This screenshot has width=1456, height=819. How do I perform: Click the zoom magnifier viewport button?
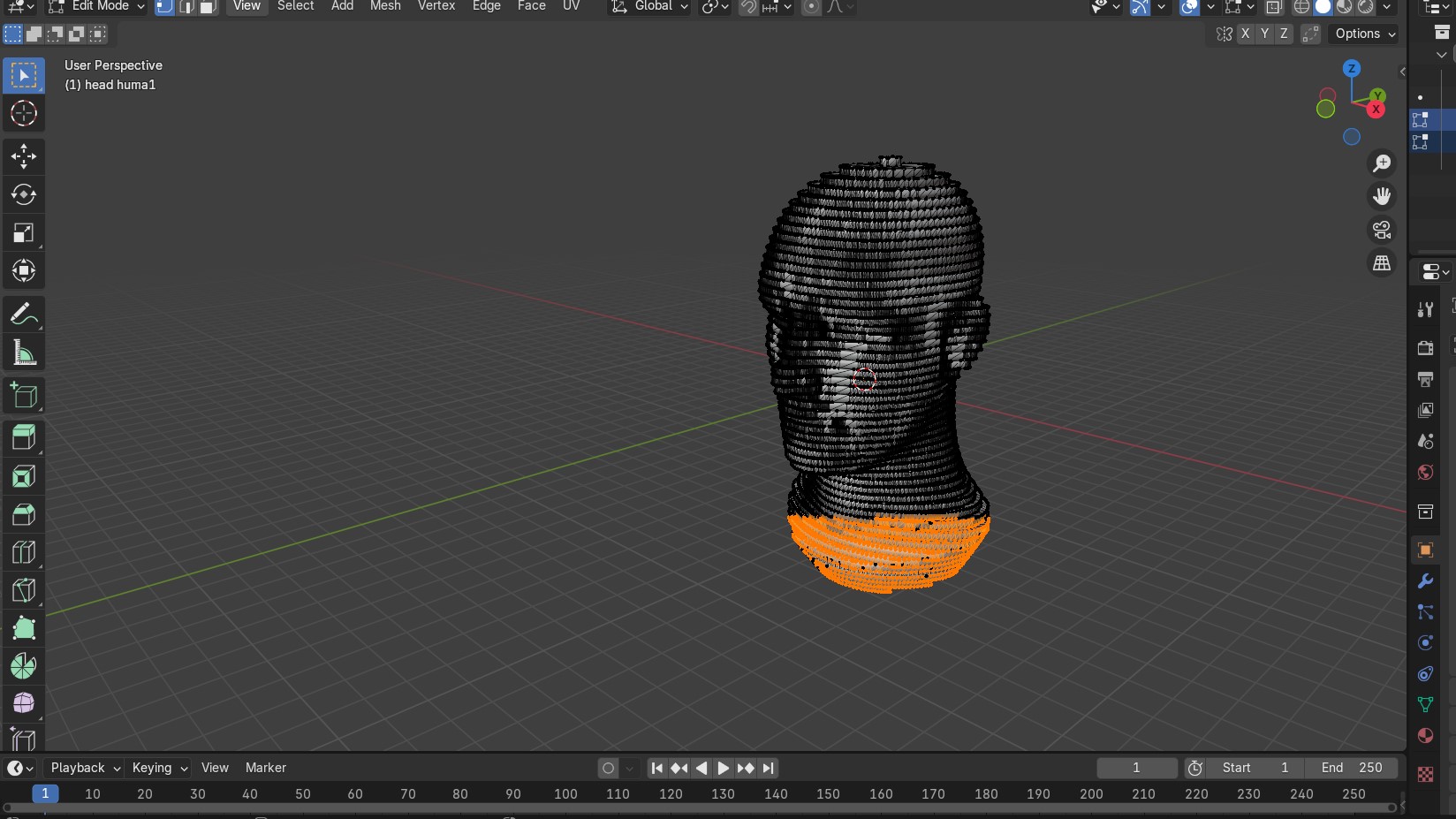tap(1382, 163)
